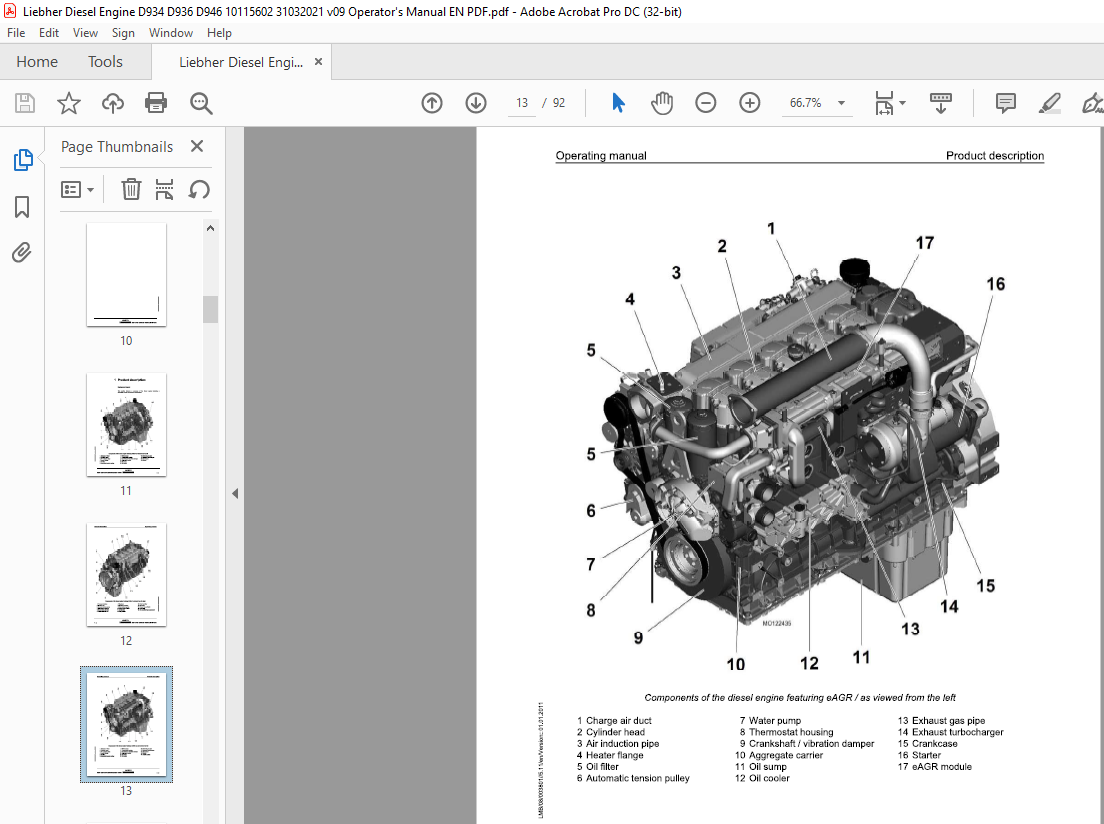This screenshot has height=824, width=1104.
Task: Click 'Product description' header text
Action: pos(995,156)
